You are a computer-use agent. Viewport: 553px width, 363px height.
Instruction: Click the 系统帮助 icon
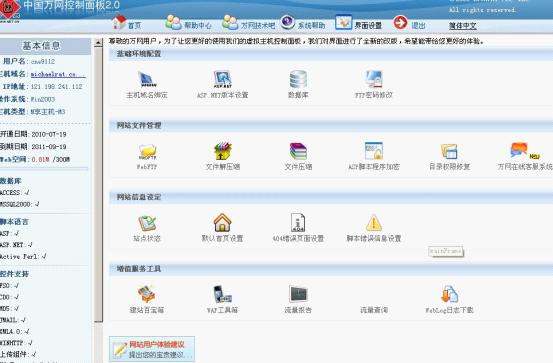pos(287,22)
